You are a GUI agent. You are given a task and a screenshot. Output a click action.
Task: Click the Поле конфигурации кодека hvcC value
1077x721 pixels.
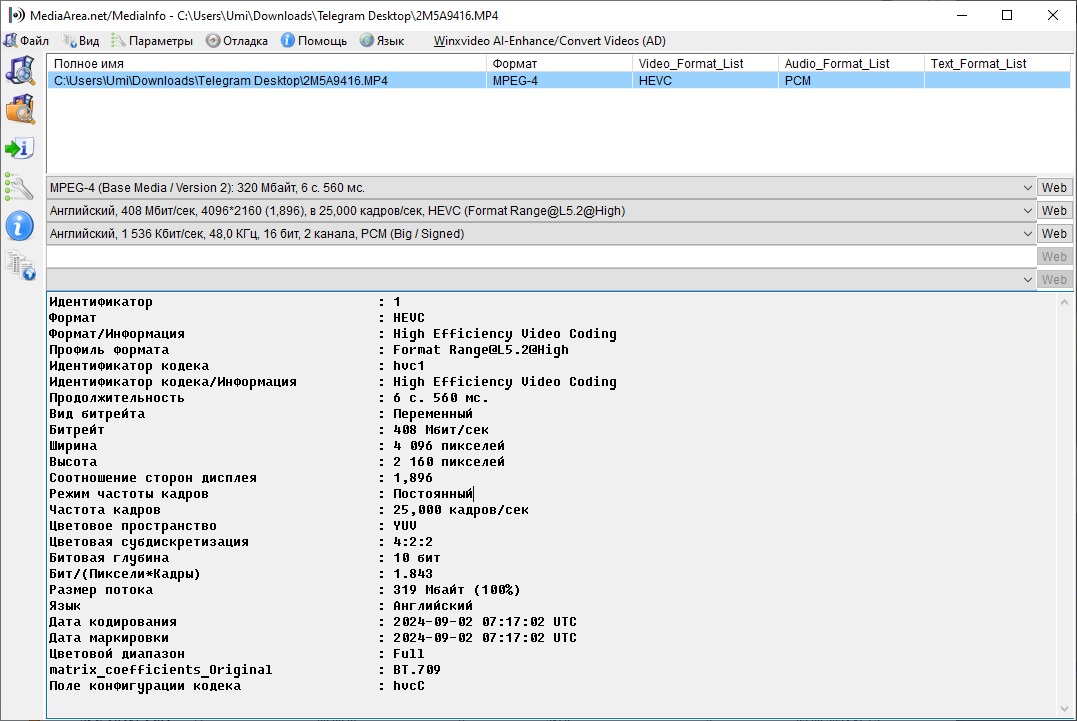click(x=409, y=685)
